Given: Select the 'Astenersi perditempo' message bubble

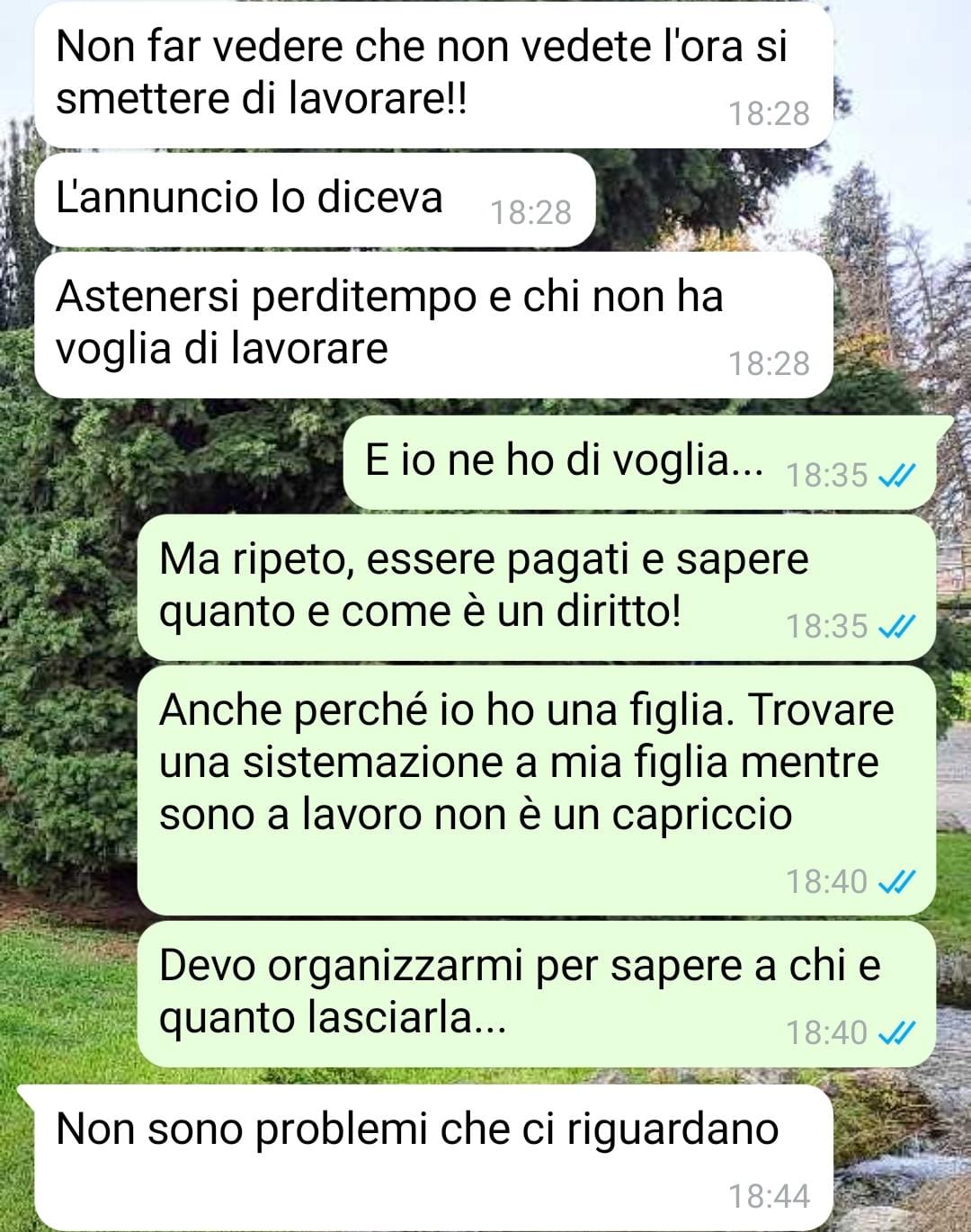Looking at the screenshot, I should click(433, 325).
